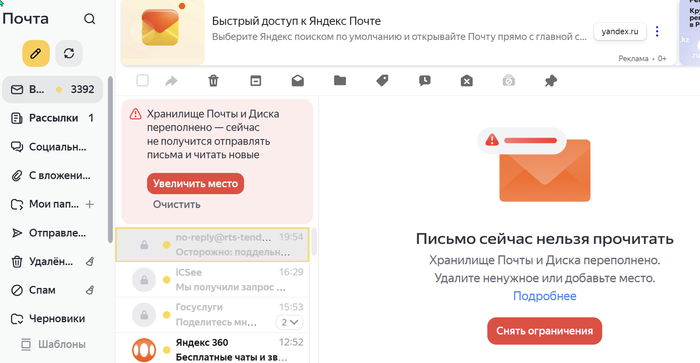Click Очистить link in storage warning

[x=177, y=204]
